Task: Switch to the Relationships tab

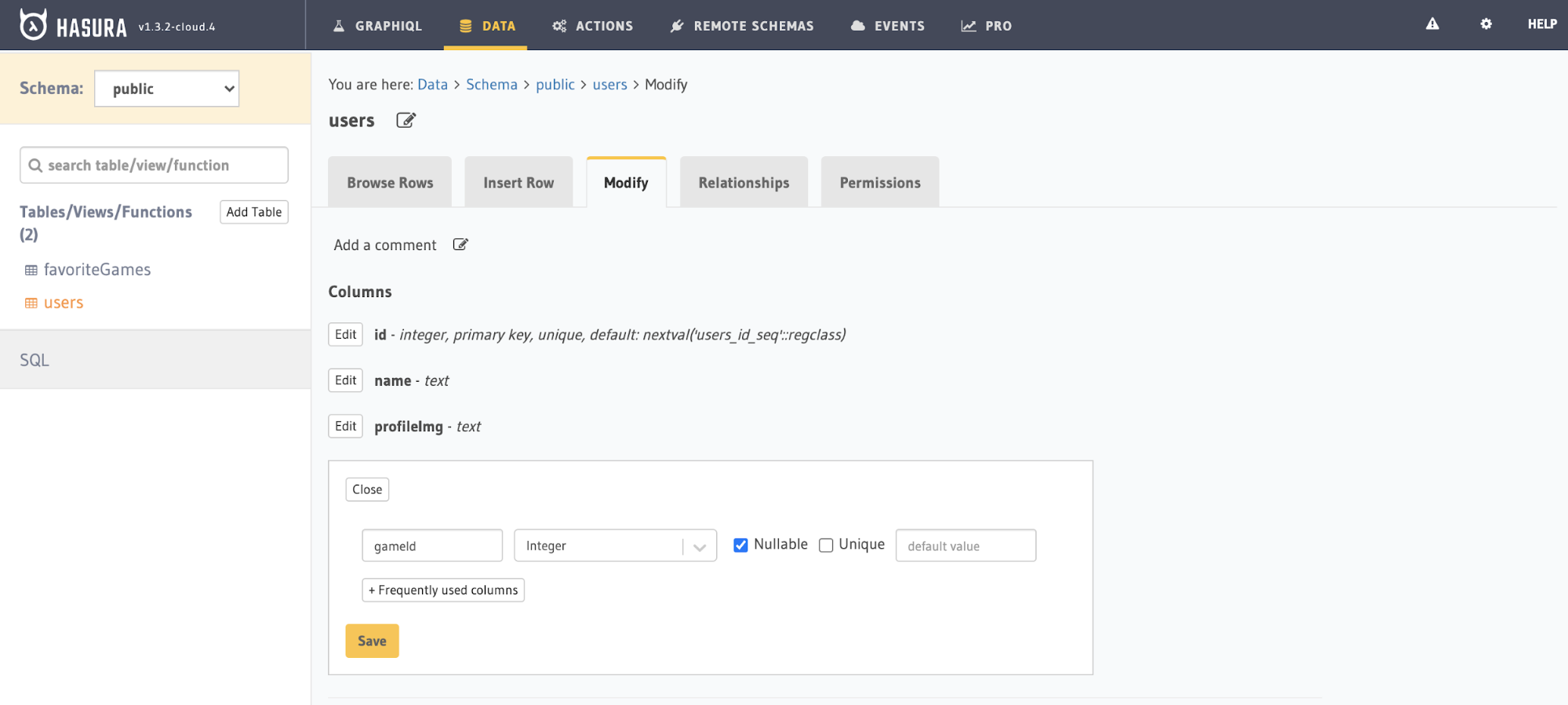Action: 744,183
